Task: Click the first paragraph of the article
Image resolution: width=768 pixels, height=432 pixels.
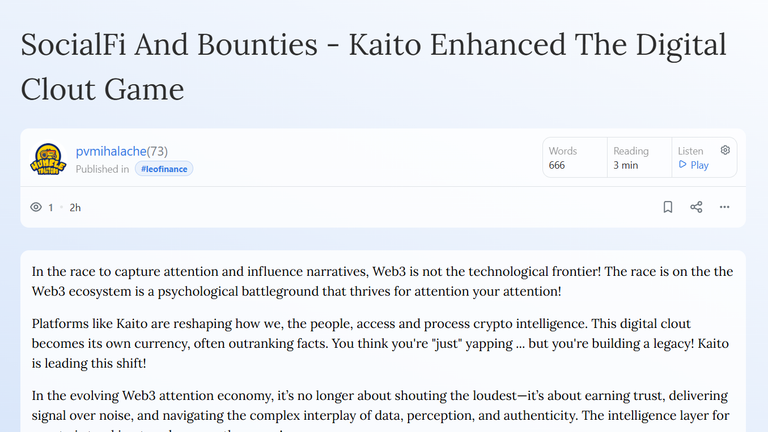Action: pyautogui.click(x=383, y=281)
